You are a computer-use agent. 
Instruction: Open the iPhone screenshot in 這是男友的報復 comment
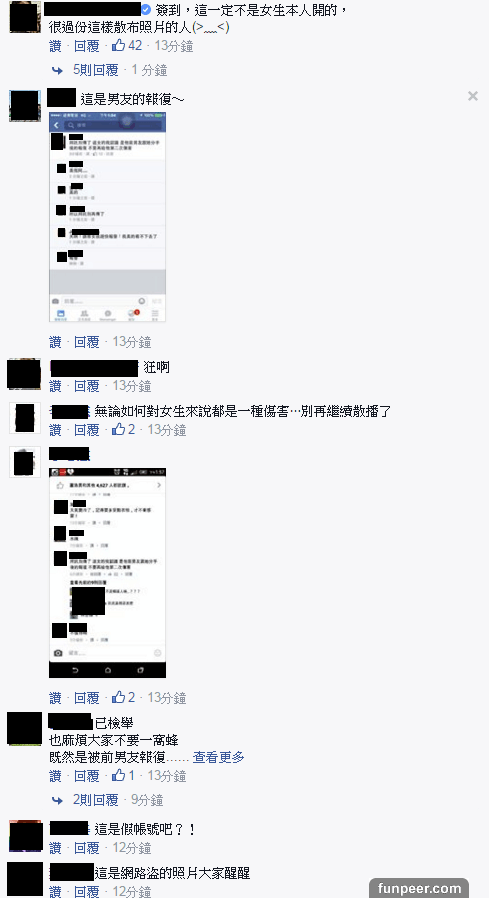(x=108, y=217)
